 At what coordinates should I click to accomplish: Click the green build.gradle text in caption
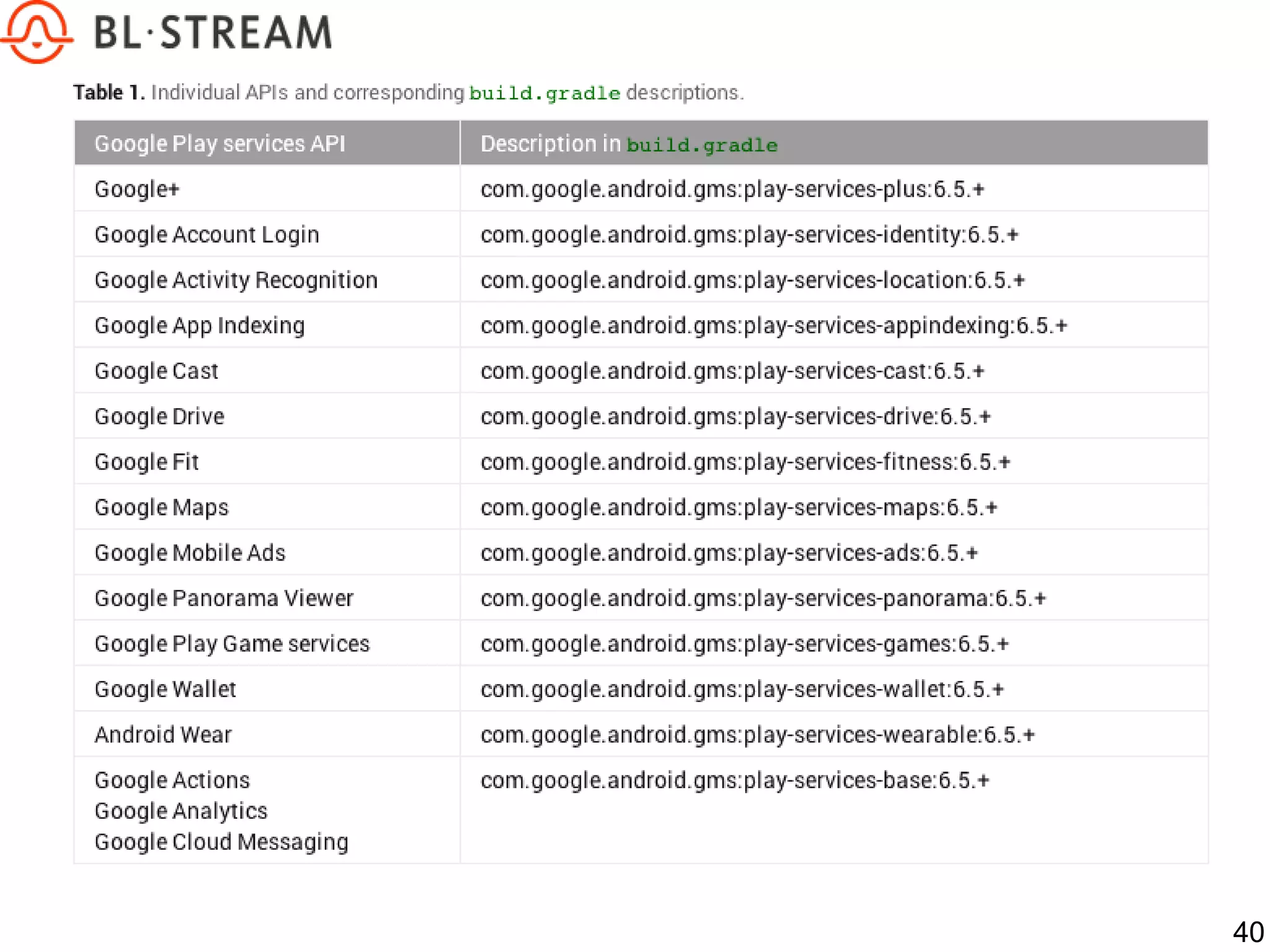click(x=544, y=93)
